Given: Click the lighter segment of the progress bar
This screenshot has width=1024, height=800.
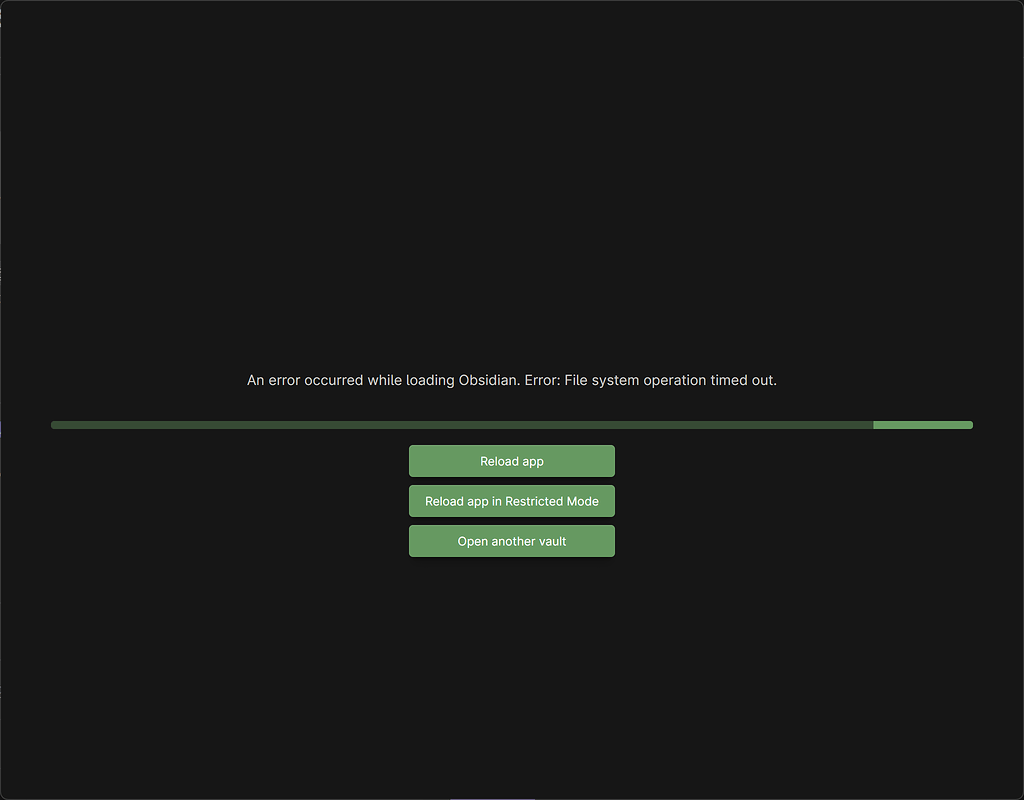Looking at the screenshot, I should [x=922, y=424].
